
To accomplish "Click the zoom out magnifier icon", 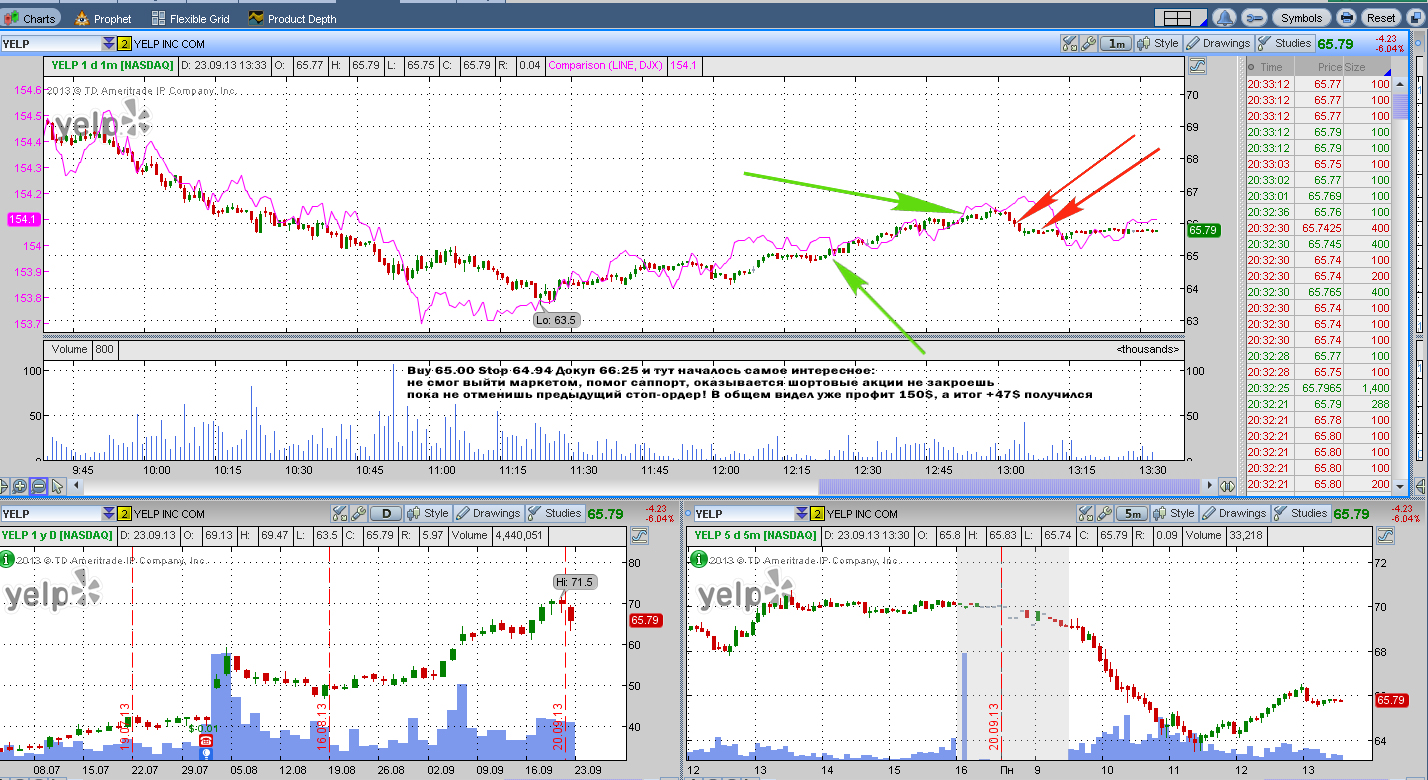I will pos(38,486).
